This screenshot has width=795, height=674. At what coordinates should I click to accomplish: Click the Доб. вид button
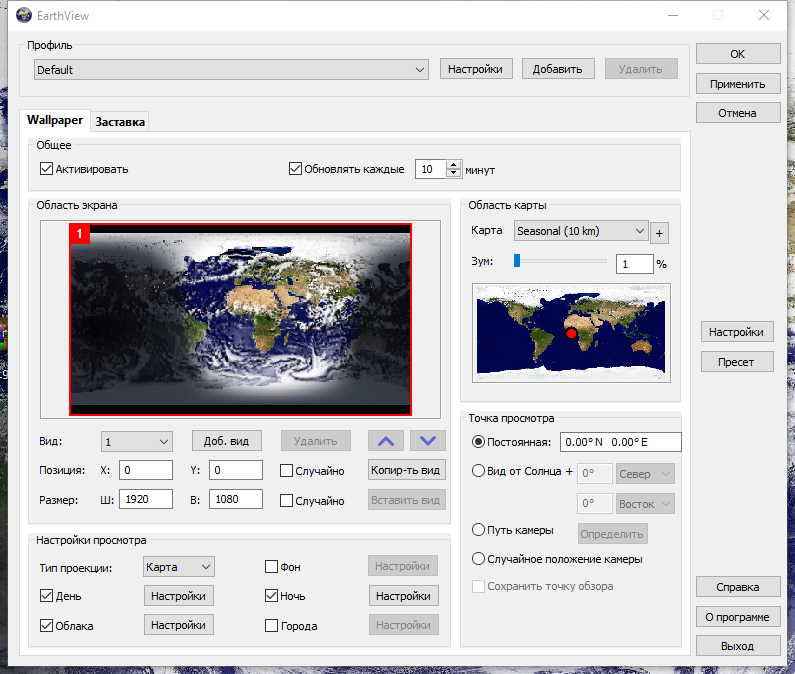tap(226, 441)
